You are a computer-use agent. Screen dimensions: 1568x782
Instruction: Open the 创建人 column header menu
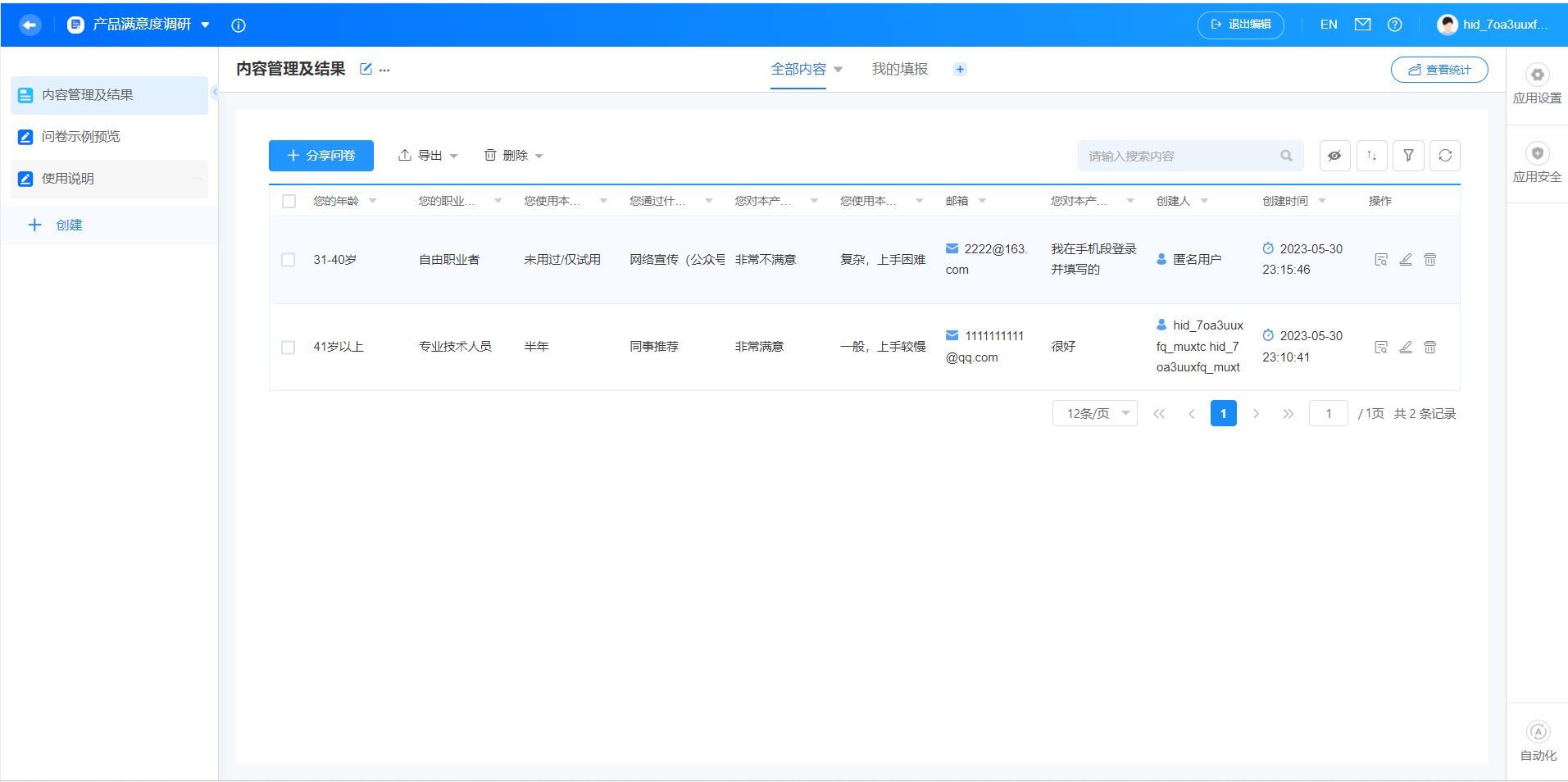[x=1204, y=202]
